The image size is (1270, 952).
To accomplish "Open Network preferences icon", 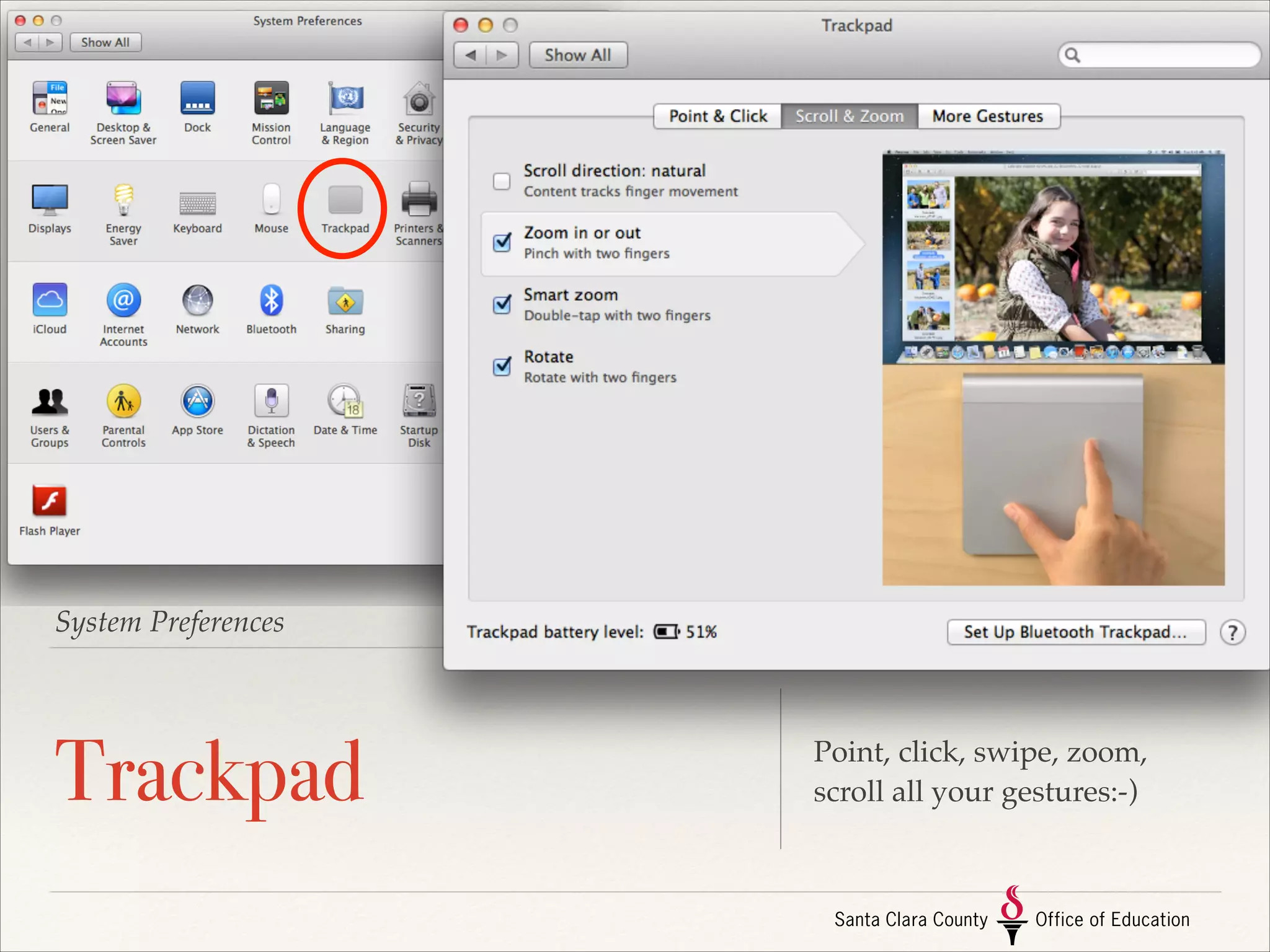I will click(197, 300).
